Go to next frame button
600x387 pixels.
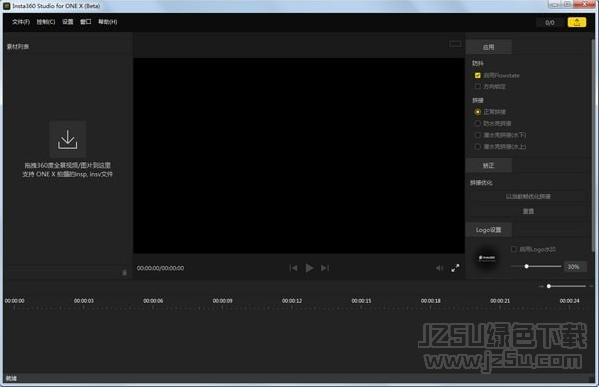pyautogui.click(x=325, y=268)
